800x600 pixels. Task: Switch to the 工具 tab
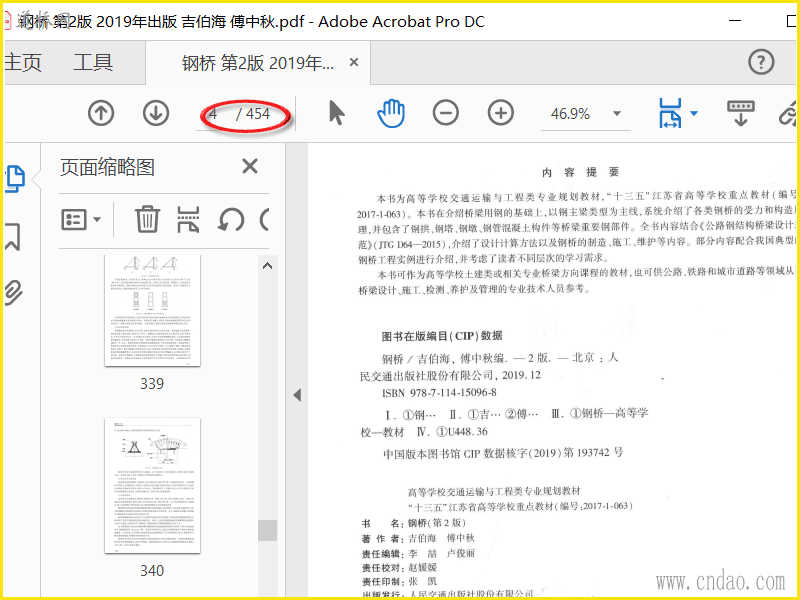tap(93, 62)
